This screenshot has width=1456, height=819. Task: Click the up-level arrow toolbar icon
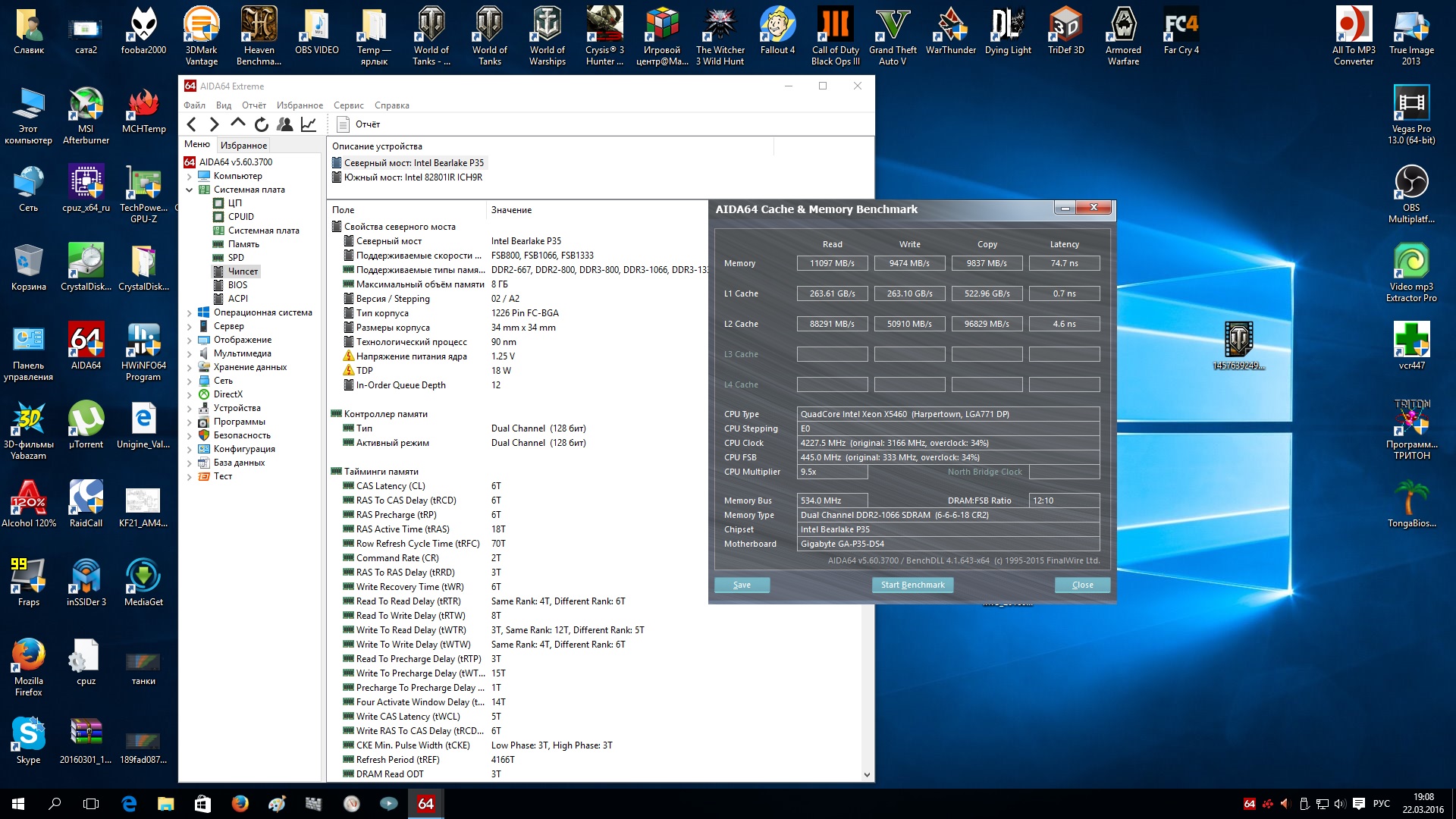tap(238, 123)
